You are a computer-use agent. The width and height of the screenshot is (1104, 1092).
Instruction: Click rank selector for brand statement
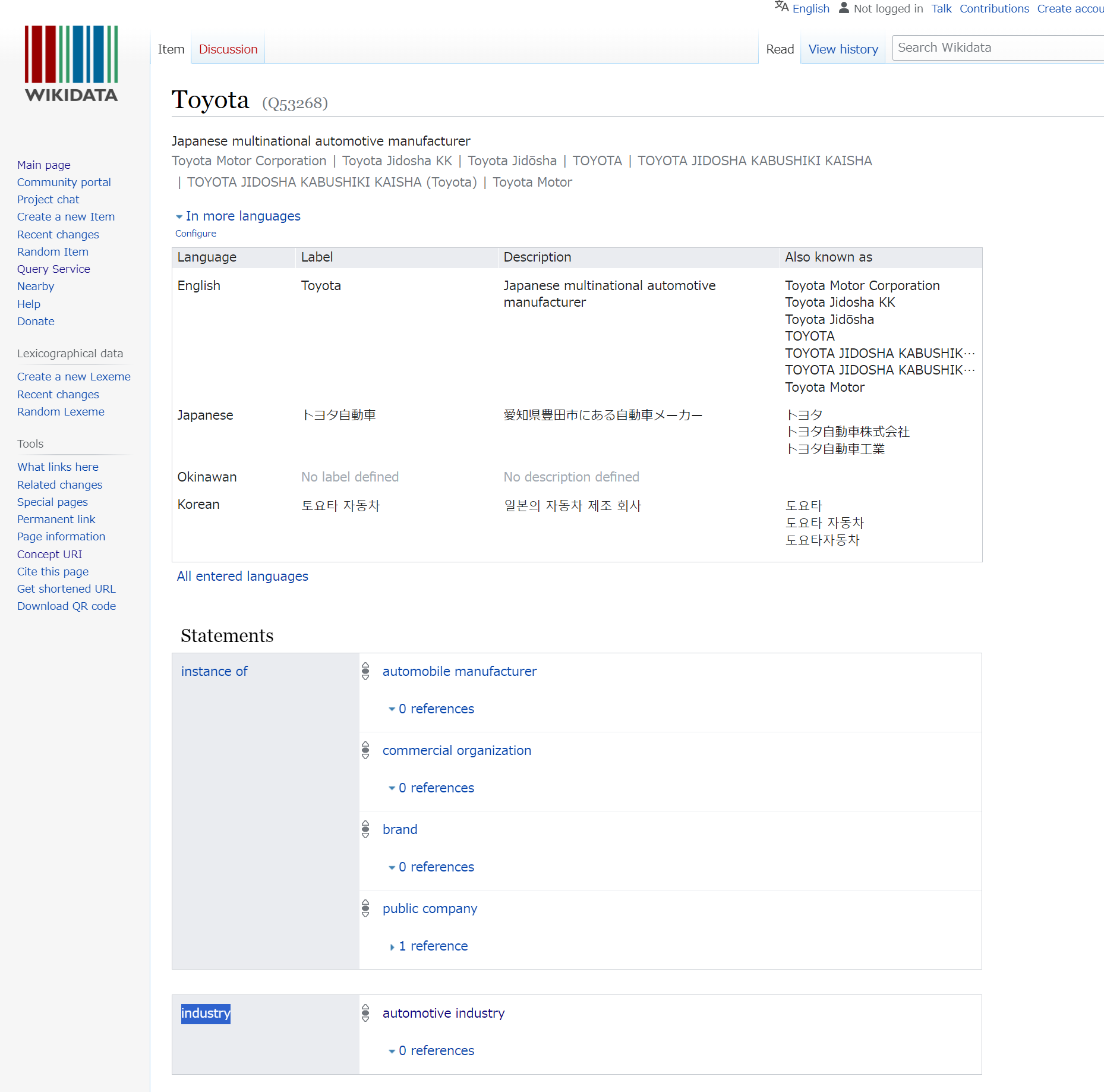pyautogui.click(x=365, y=829)
